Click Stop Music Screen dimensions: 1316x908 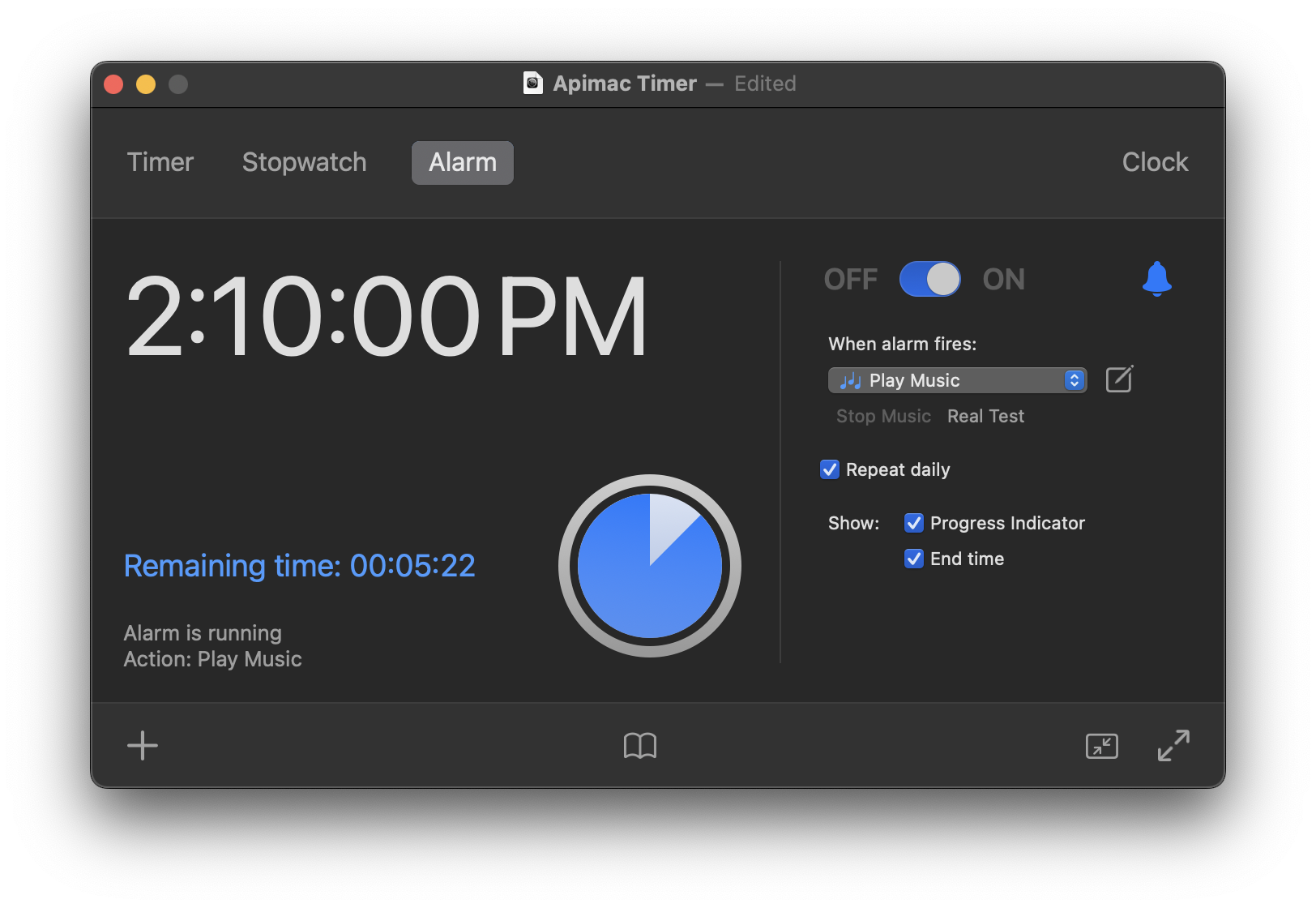[883, 416]
